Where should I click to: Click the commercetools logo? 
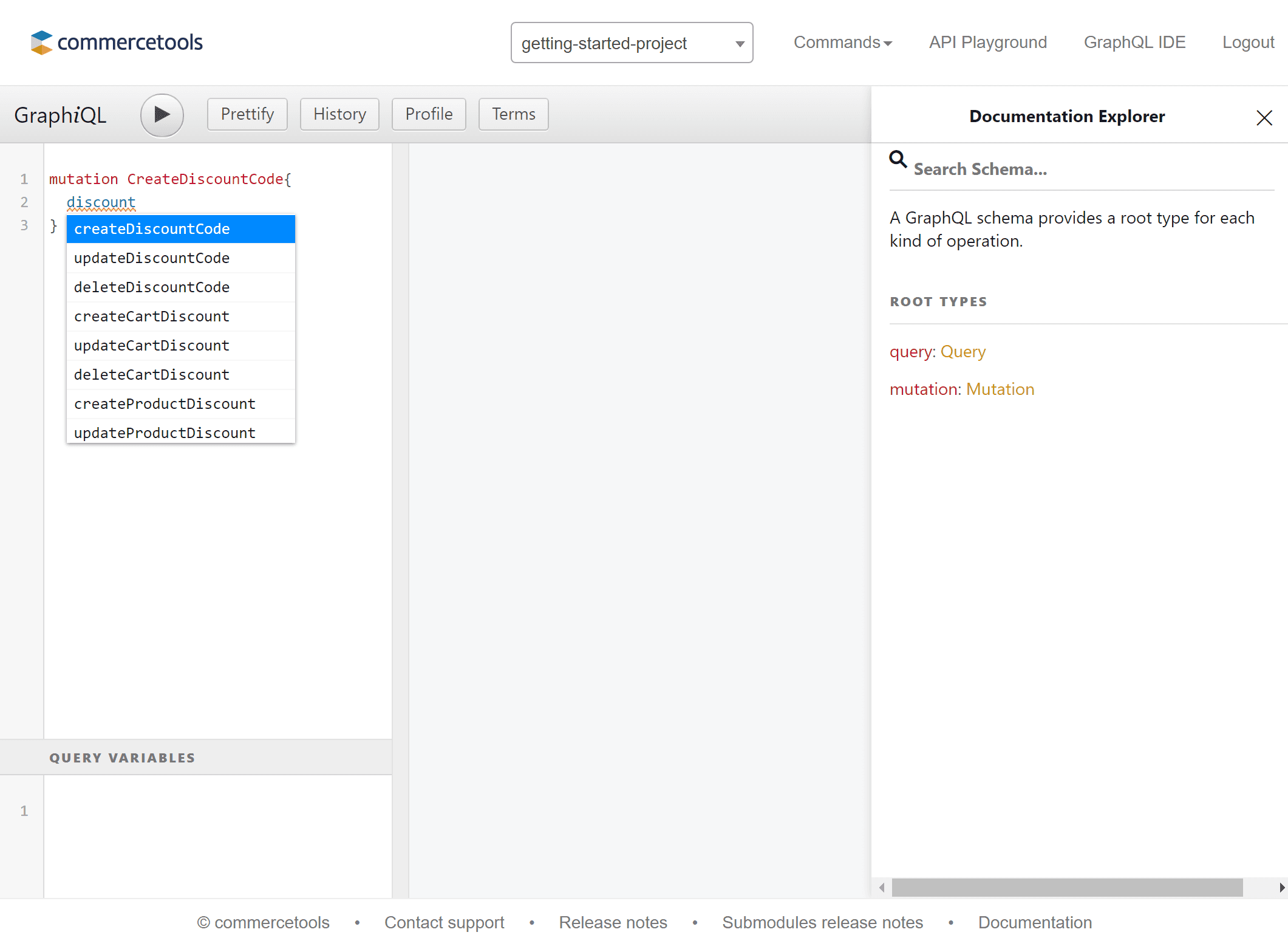(117, 43)
